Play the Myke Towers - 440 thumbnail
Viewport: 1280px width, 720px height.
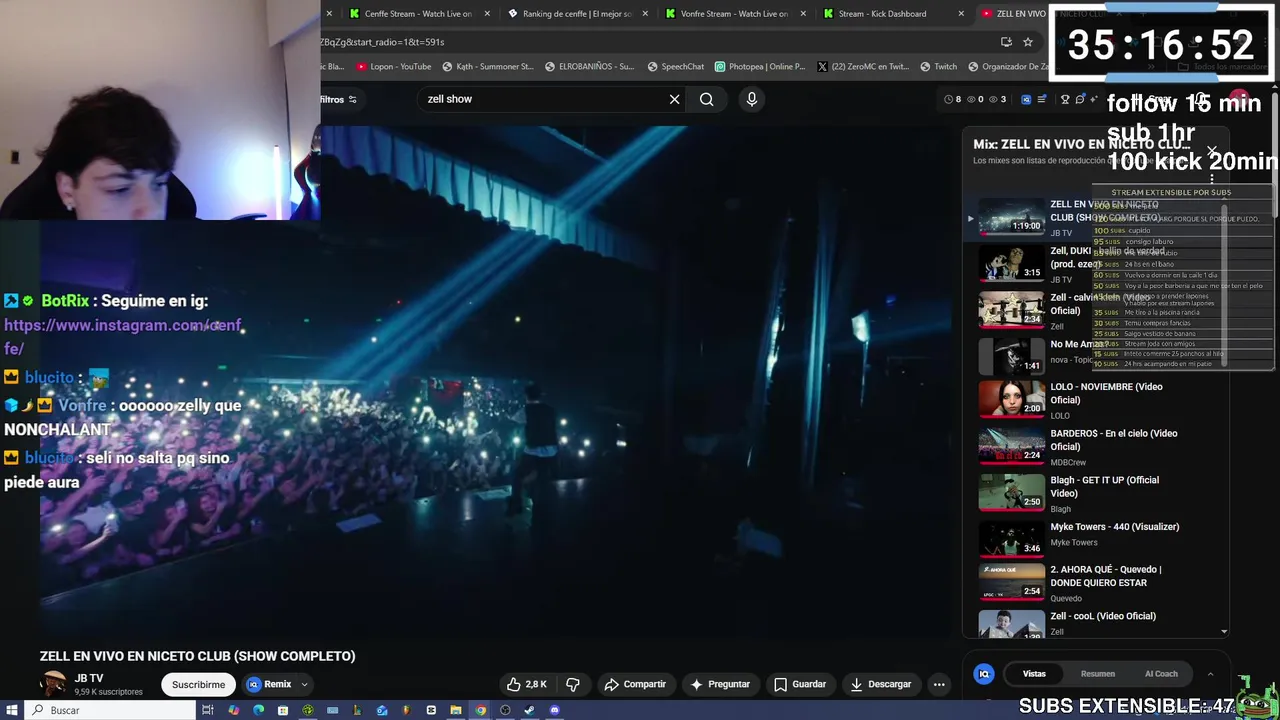pyautogui.click(x=1011, y=540)
